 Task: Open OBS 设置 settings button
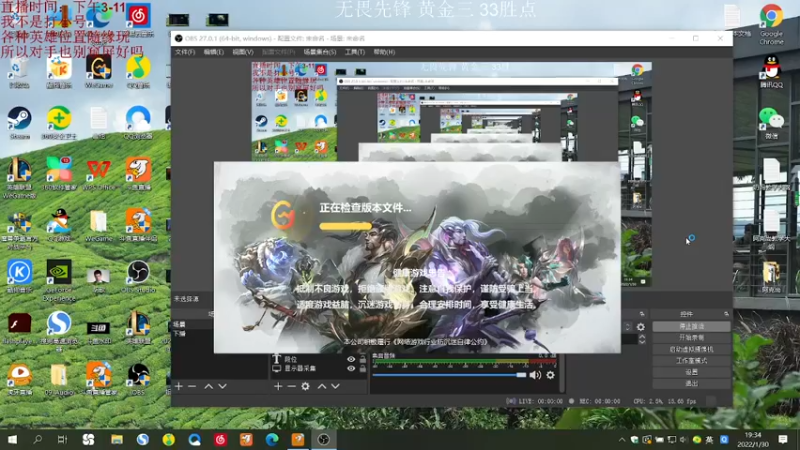tap(691, 372)
